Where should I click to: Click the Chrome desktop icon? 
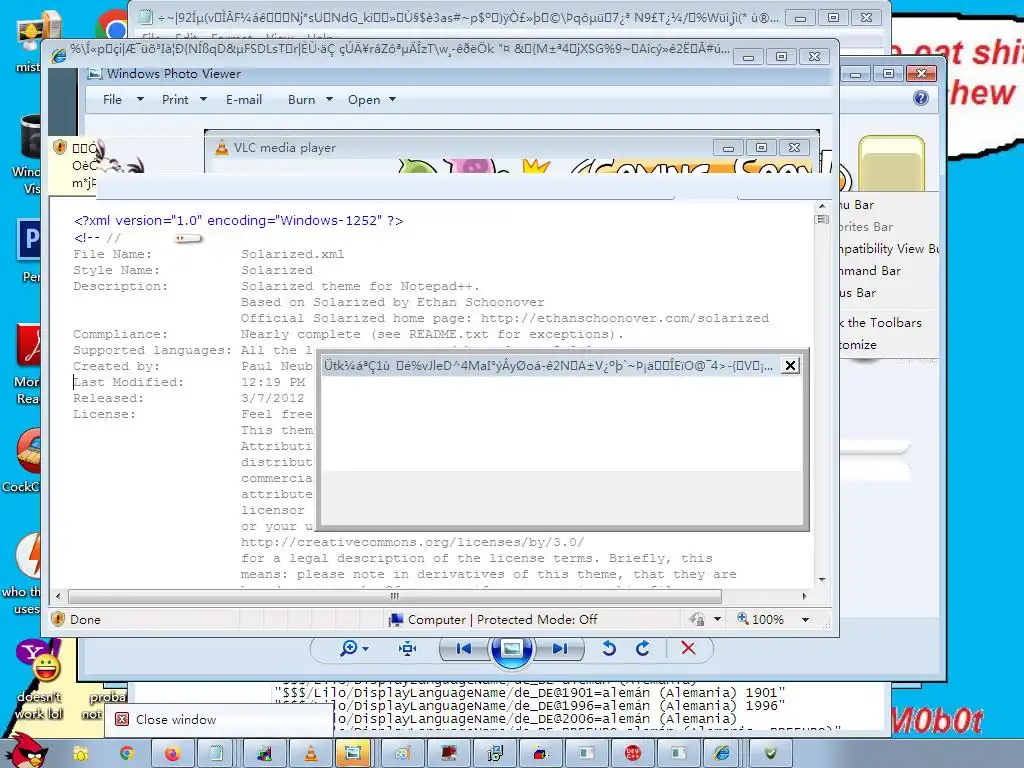pyautogui.click(x=112, y=26)
